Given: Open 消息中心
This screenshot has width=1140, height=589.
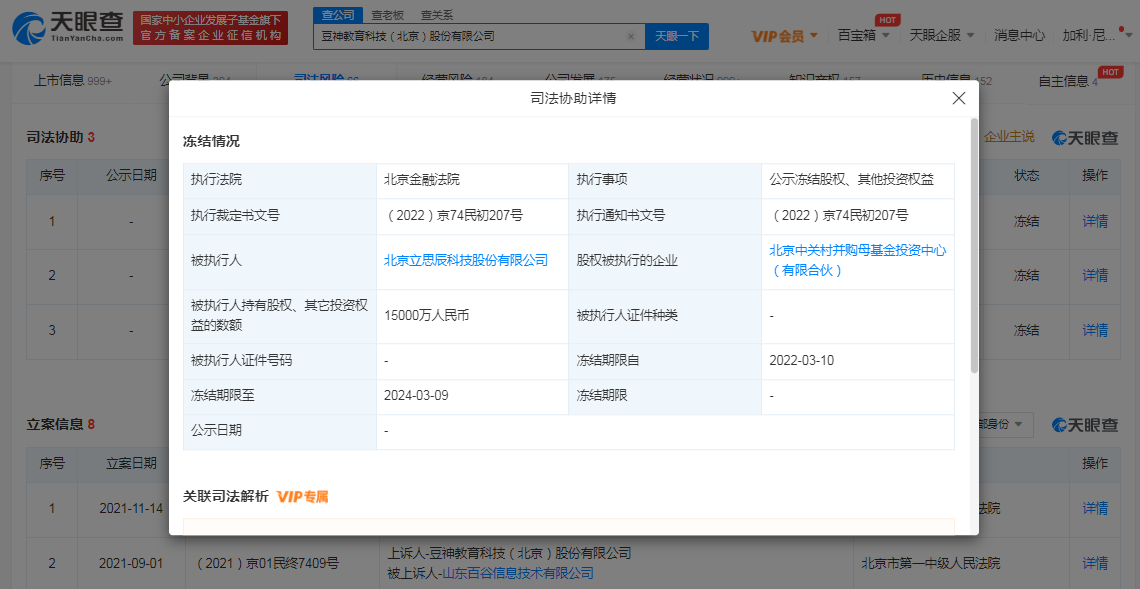Looking at the screenshot, I should point(1019,35).
